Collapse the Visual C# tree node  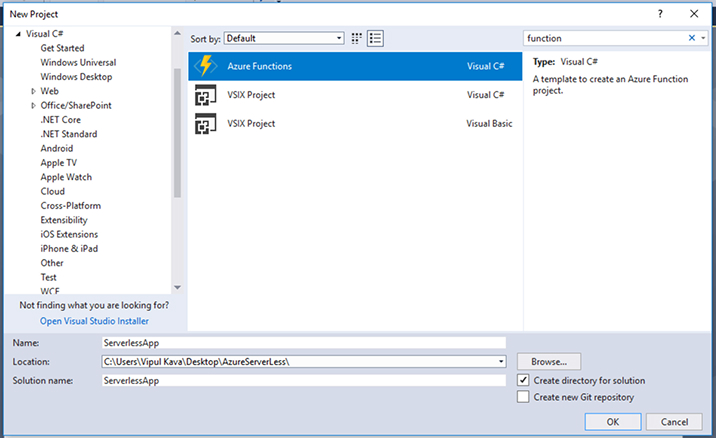click(x=19, y=34)
